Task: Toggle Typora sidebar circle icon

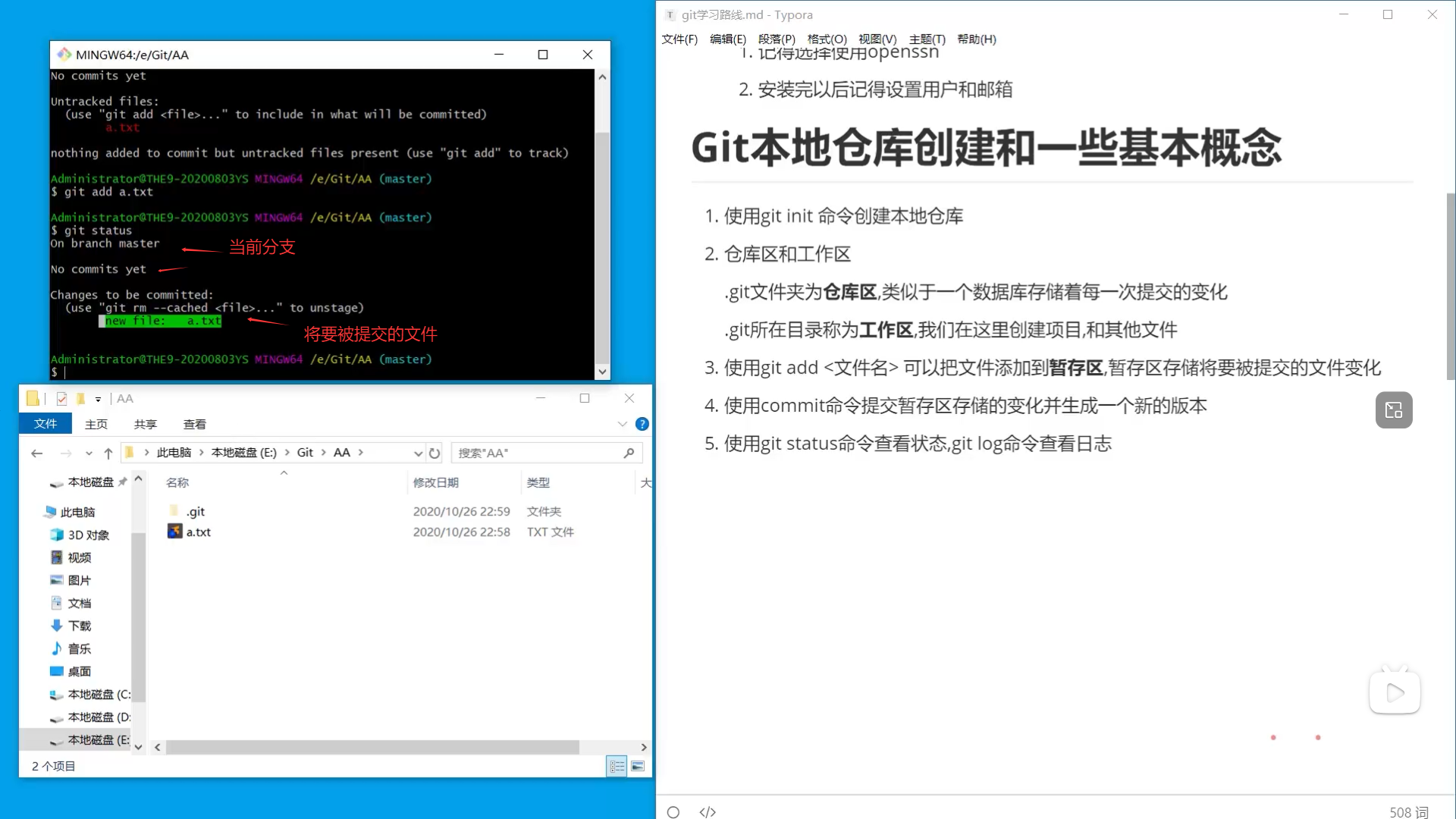Action: pos(673,812)
